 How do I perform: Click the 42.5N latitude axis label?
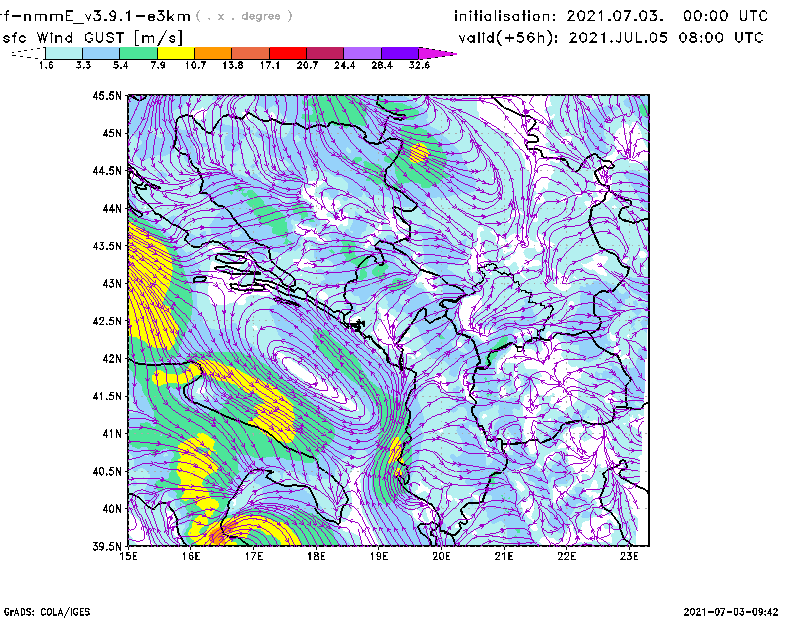point(107,320)
